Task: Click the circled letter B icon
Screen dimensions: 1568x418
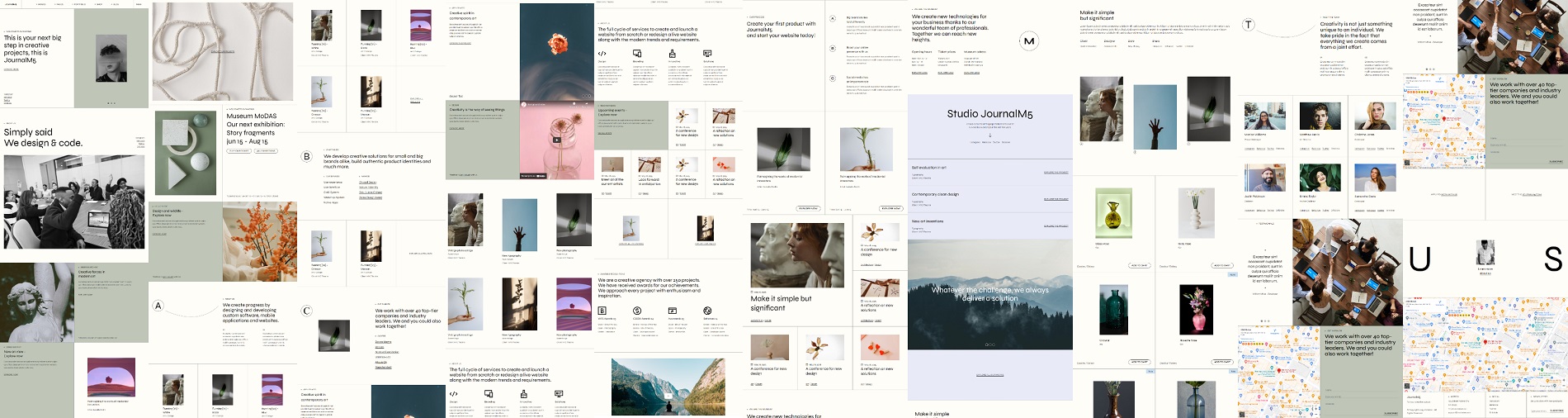Action: (x=307, y=156)
